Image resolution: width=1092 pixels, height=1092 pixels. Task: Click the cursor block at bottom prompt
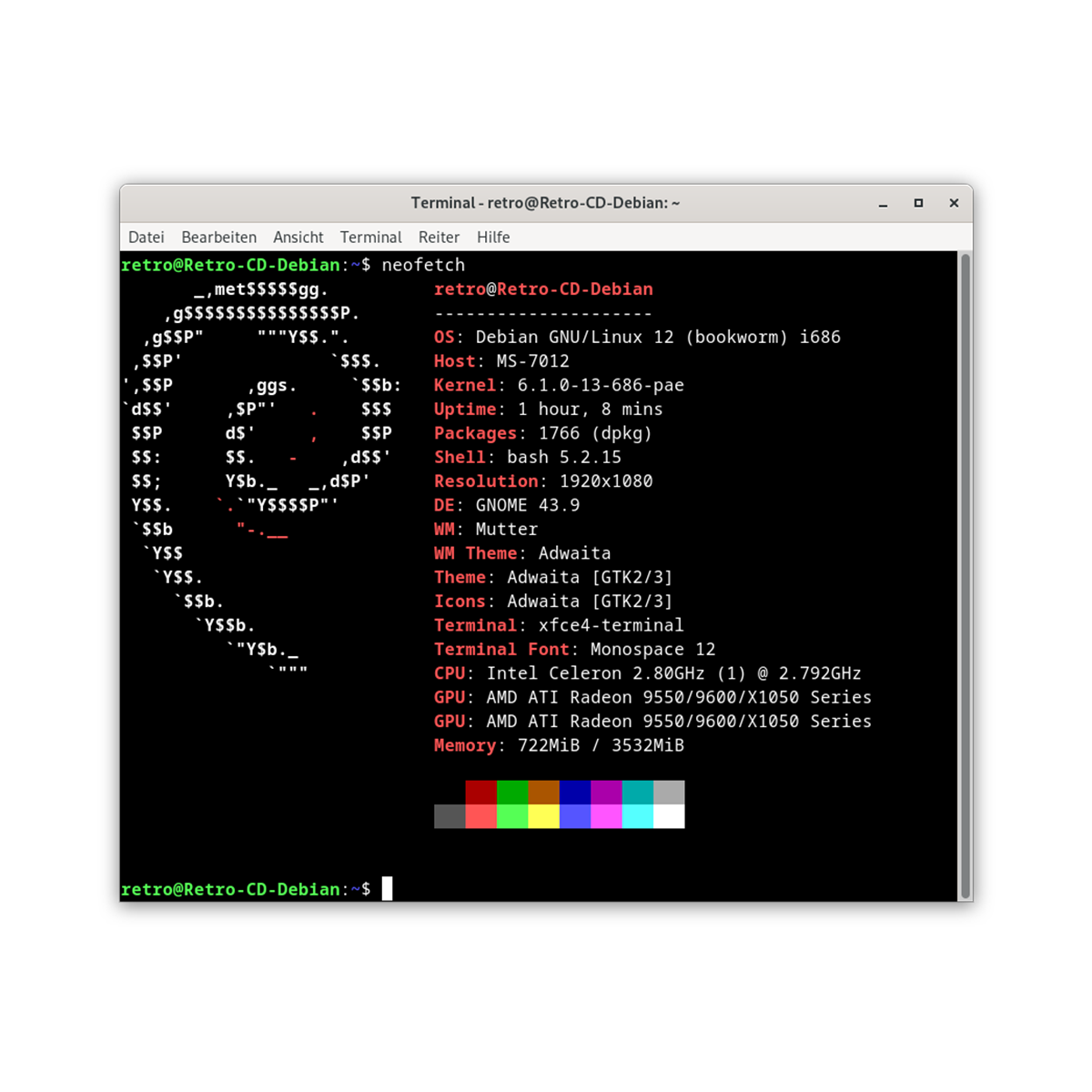pyautogui.click(x=387, y=888)
